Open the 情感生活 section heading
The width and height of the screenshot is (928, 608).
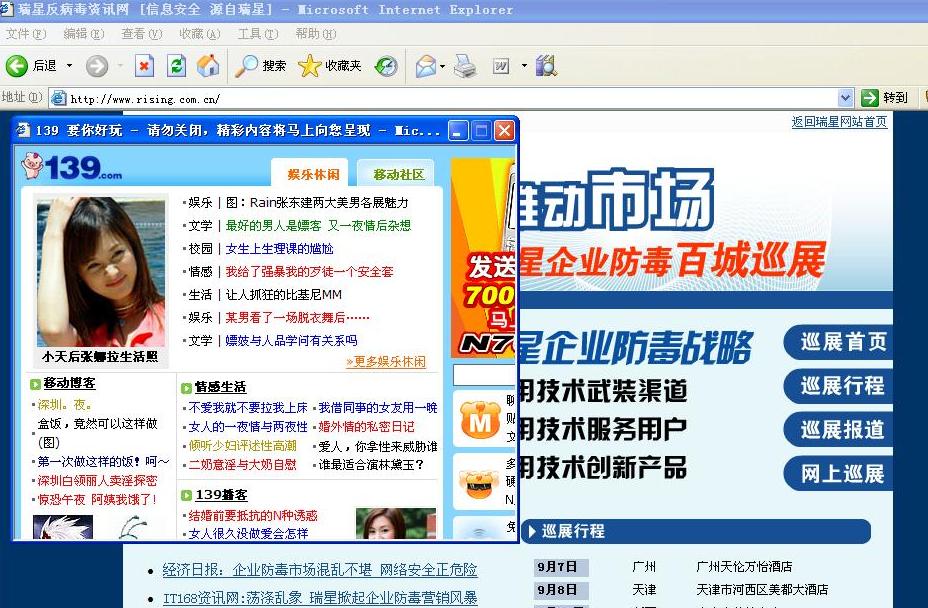(x=220, y=387)
